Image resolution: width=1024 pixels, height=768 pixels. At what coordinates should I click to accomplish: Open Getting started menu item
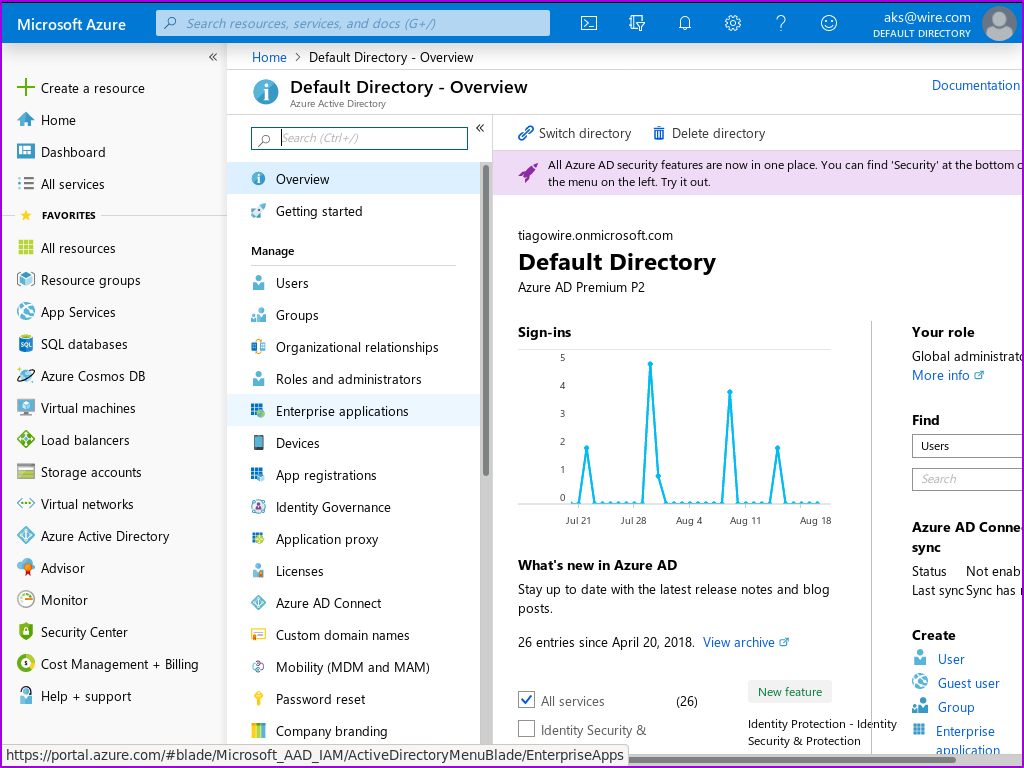[x=353, y=211]
